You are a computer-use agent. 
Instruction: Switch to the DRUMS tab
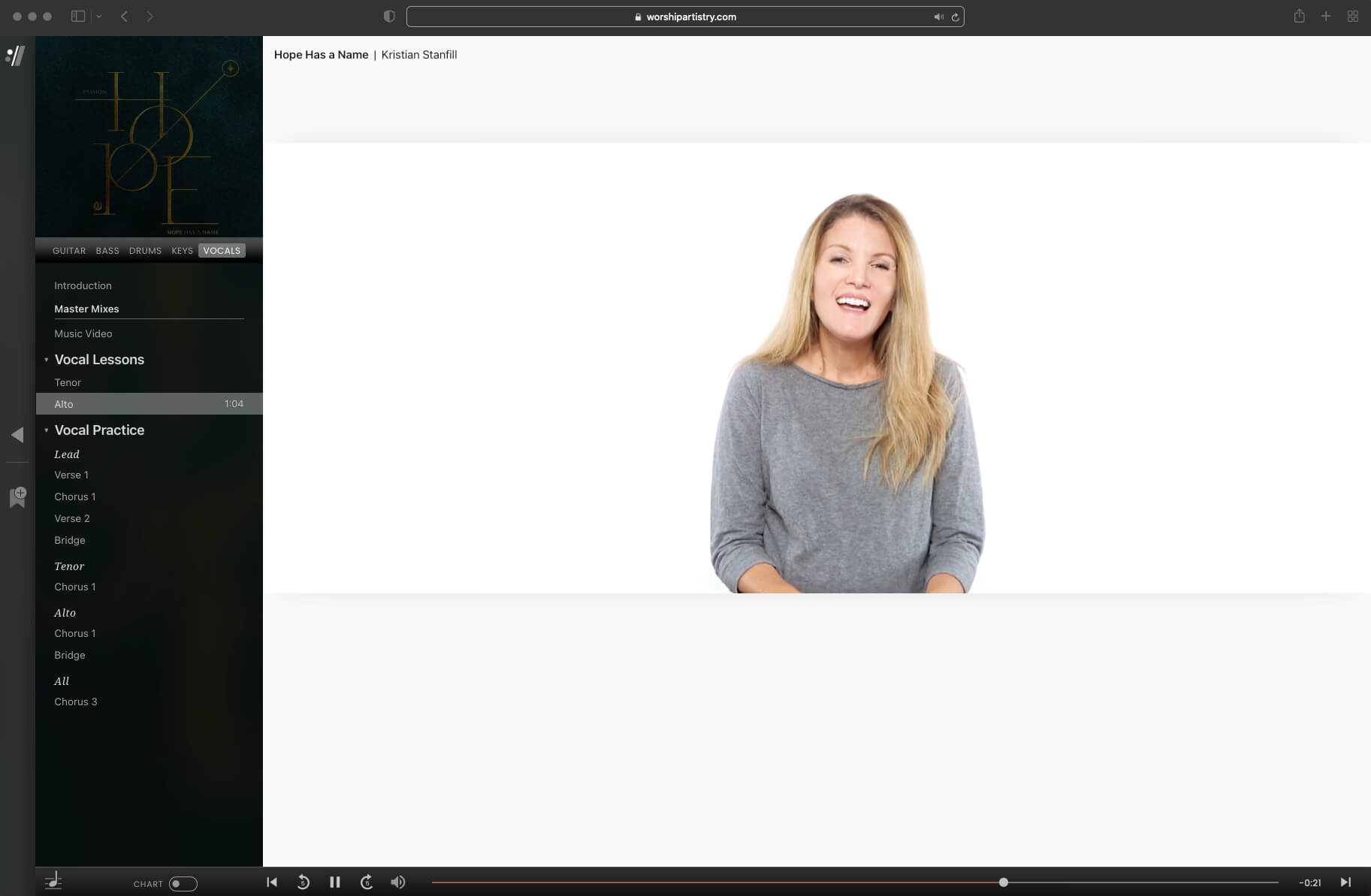click(145, 251)
